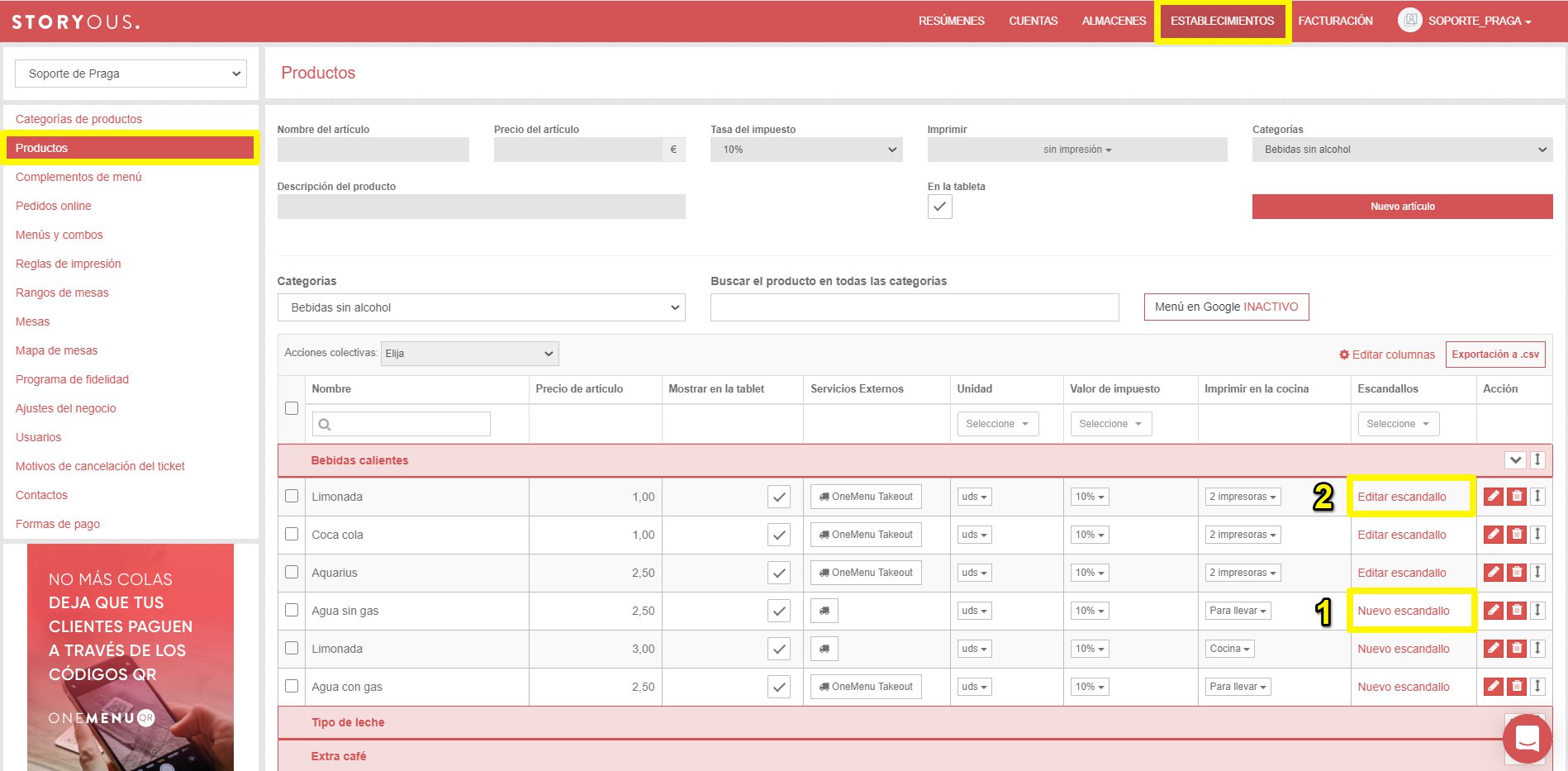
Task: Toggle the En la tableta checkbox
Action: pyautogui.click(x=939, y=207)
